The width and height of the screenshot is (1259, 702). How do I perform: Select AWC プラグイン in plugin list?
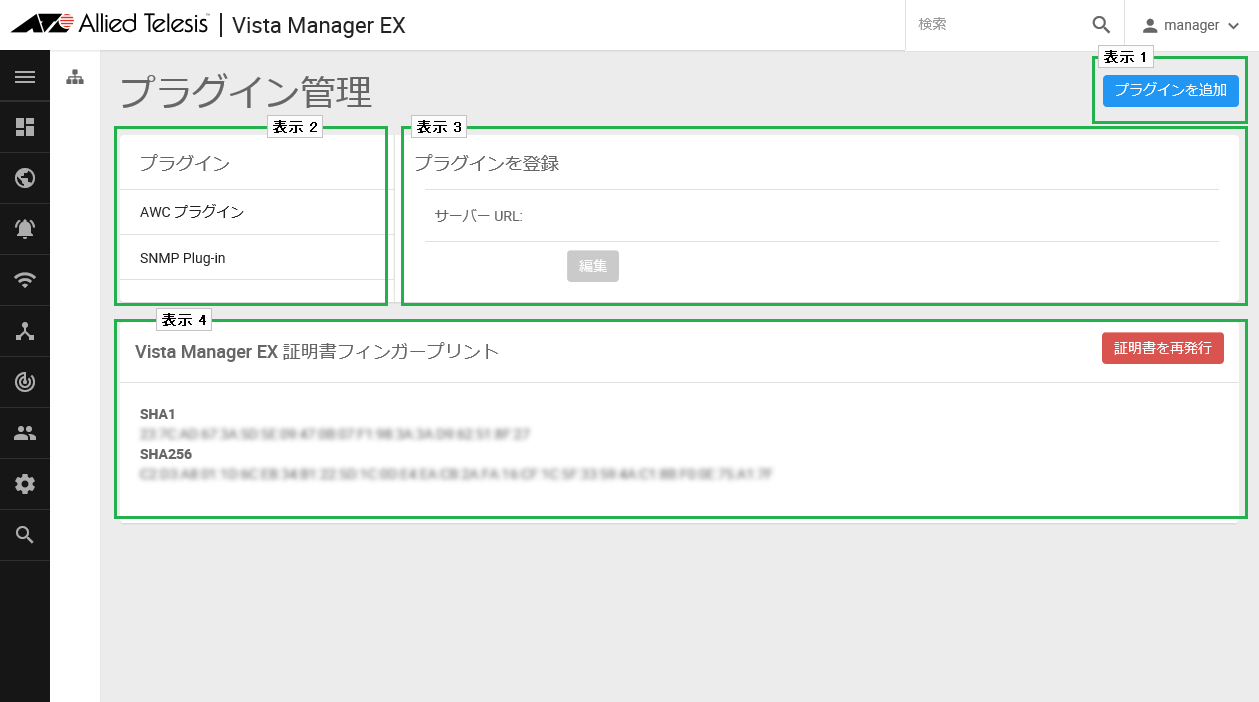(x=253, y=212)
